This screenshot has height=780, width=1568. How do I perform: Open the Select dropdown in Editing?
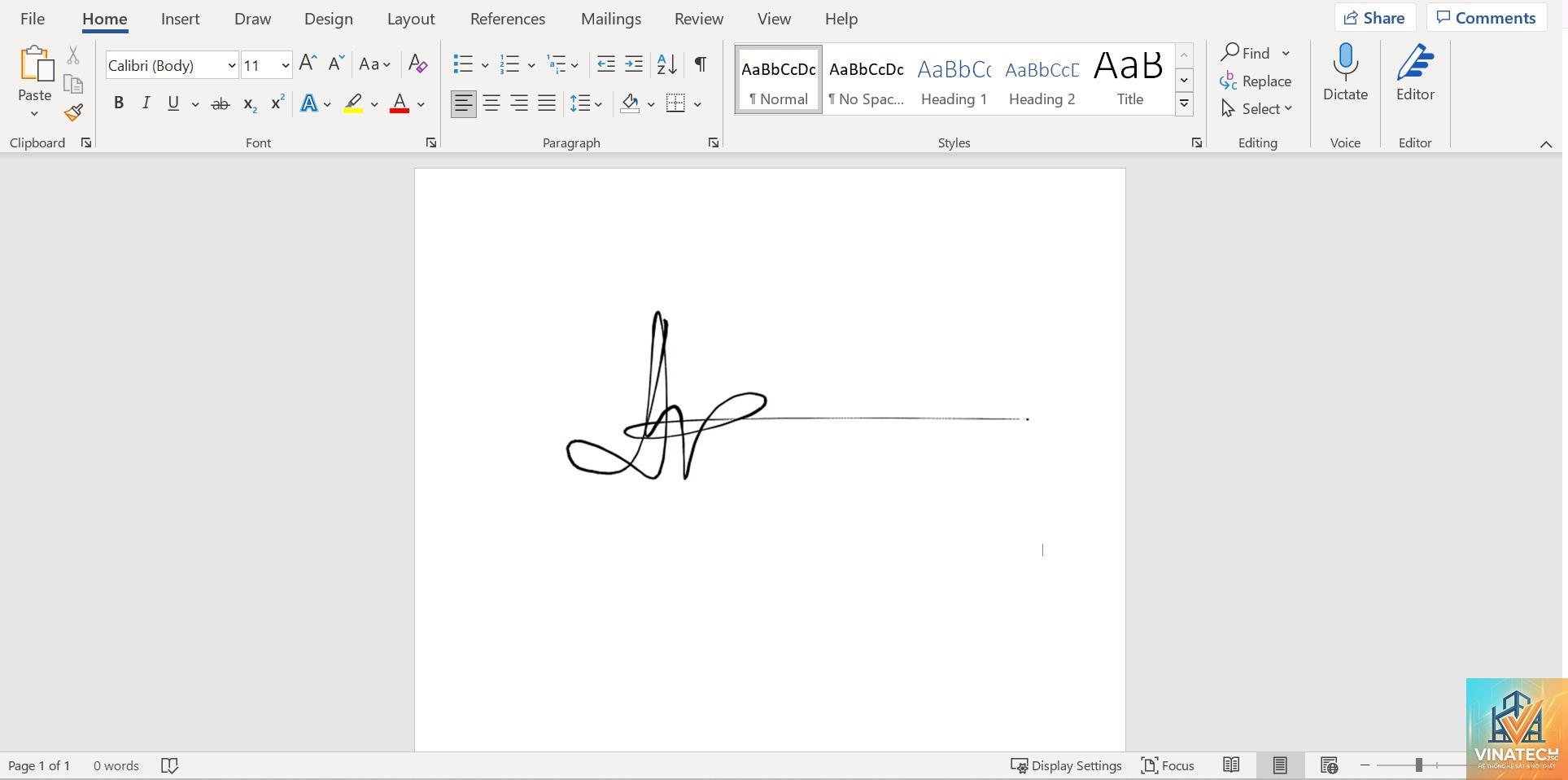[1257, 108]
